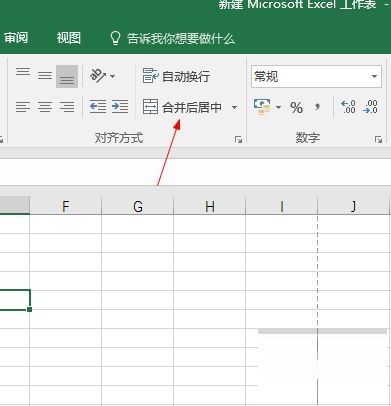Align text left

coord(23,107)
